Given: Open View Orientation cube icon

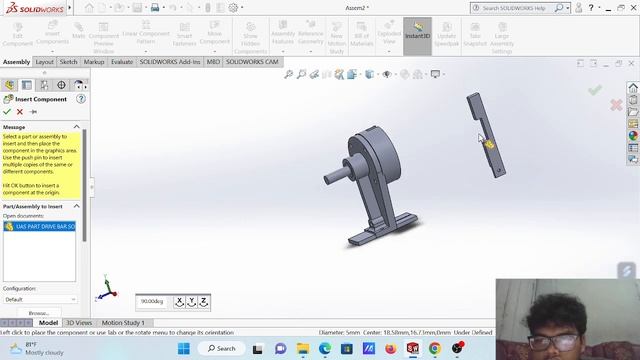Looking at the screenshot, I should click(x=352, y=74).
